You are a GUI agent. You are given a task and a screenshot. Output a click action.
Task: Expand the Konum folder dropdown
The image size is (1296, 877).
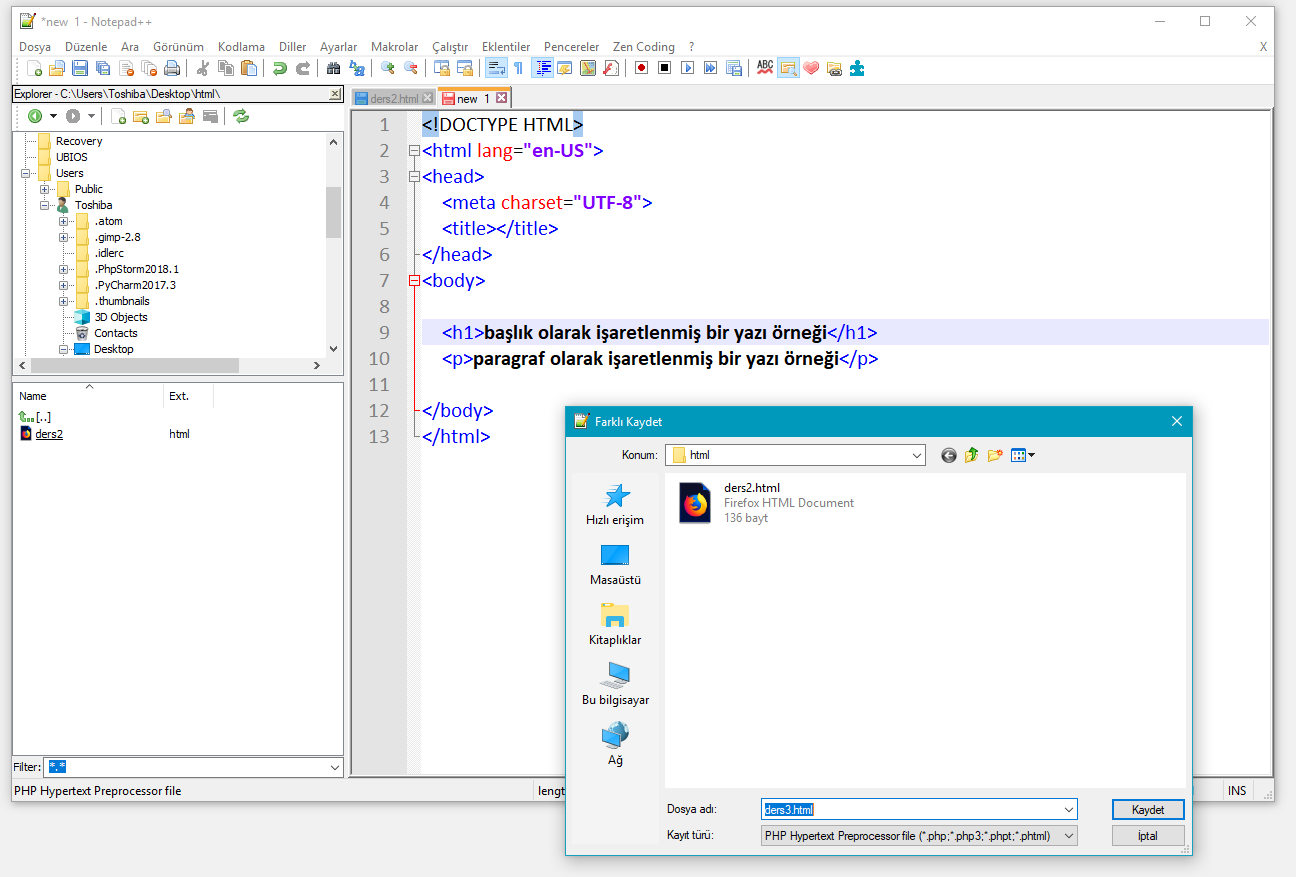pos(917,455)
